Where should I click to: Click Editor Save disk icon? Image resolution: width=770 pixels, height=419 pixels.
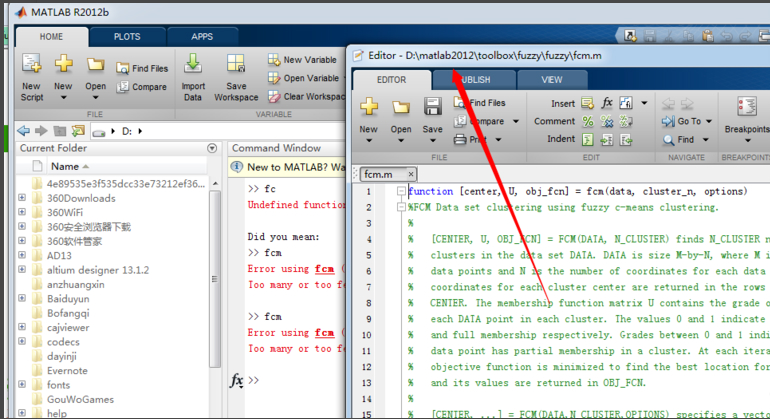(x=433, y=107)
